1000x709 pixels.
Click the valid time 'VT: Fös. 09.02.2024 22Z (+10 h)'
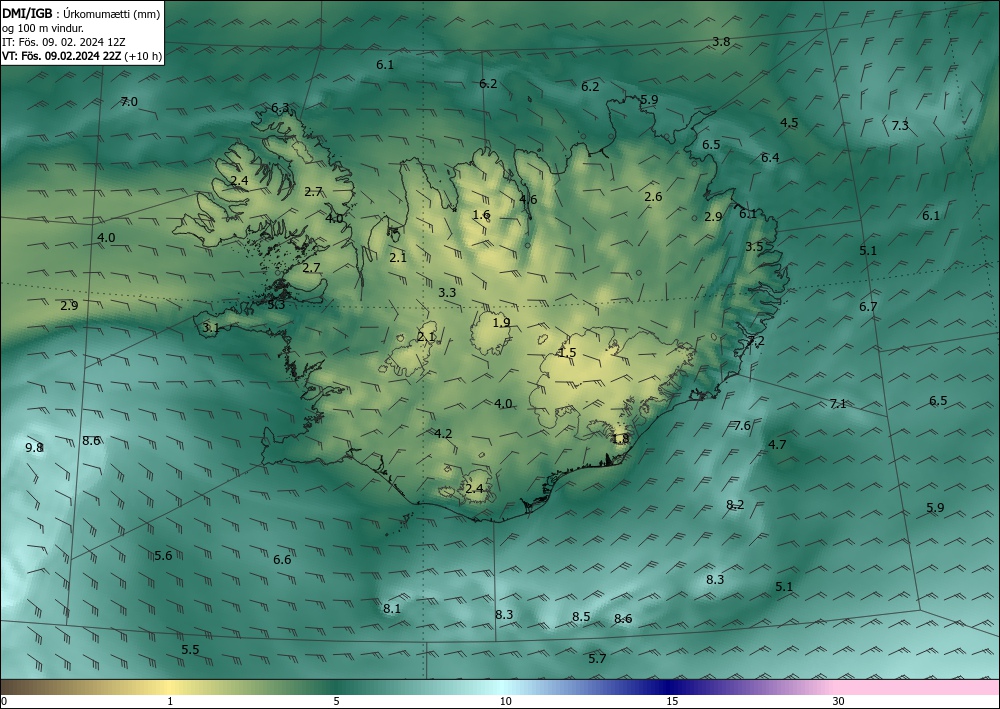(82, 56)
